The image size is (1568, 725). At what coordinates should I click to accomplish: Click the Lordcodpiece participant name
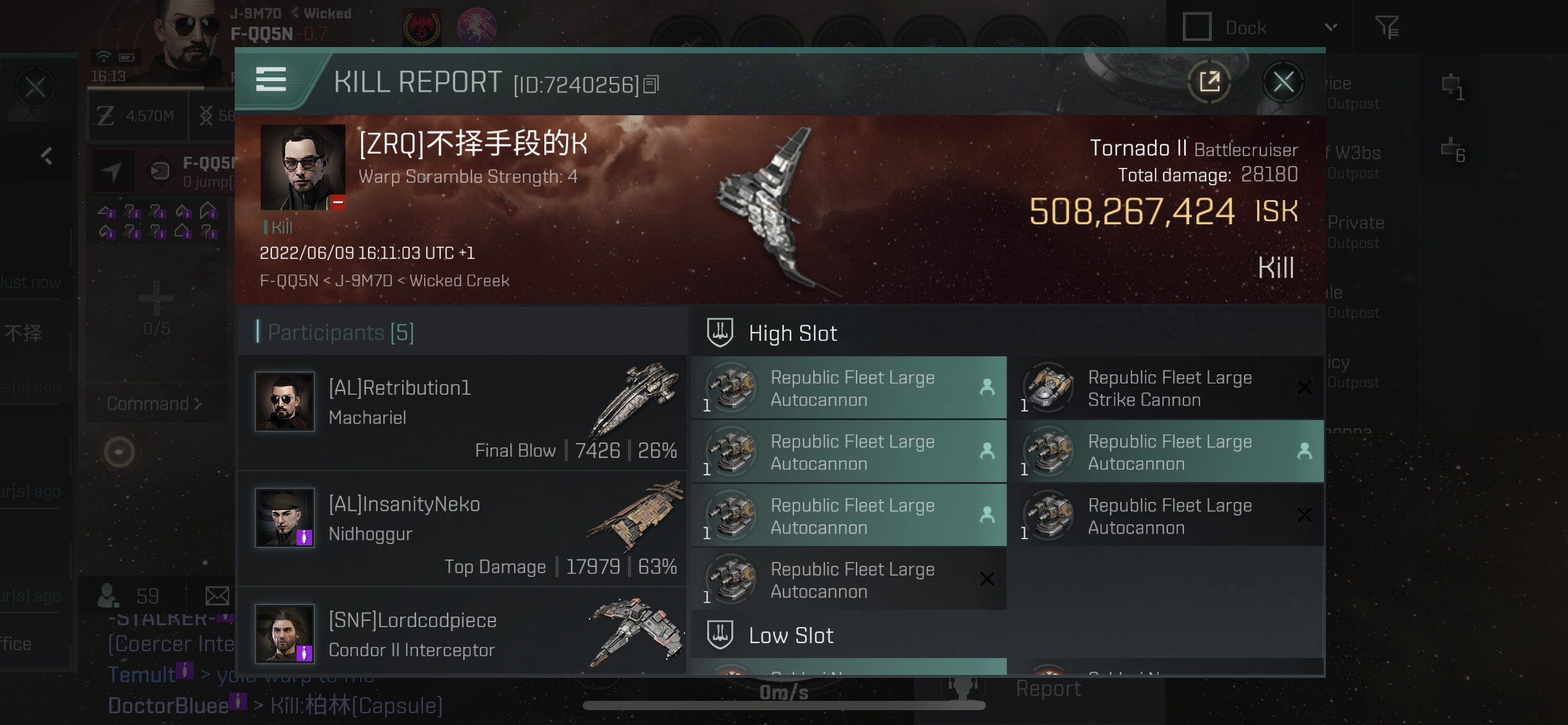coord(412,620)
